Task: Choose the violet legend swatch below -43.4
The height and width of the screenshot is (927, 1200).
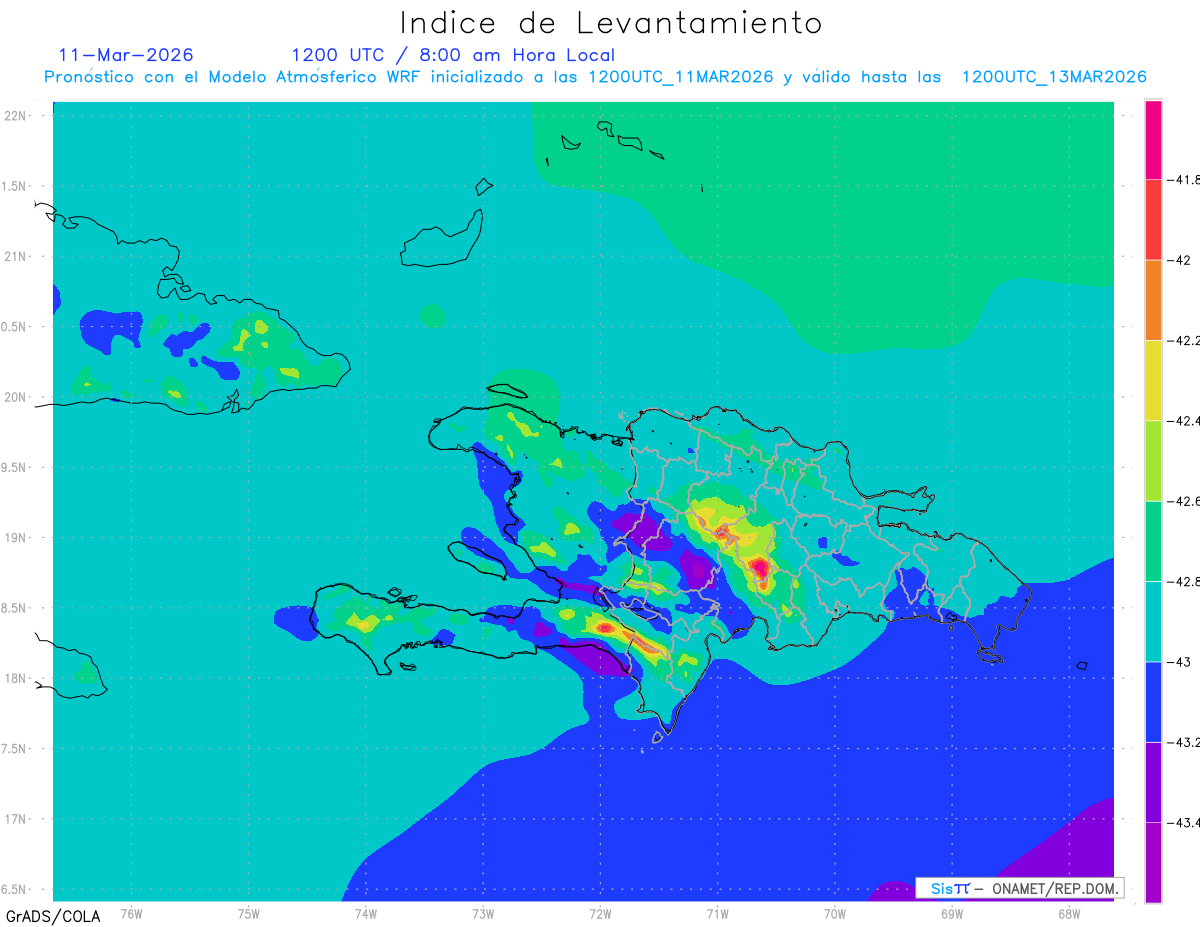Action: click(1153, 862)
